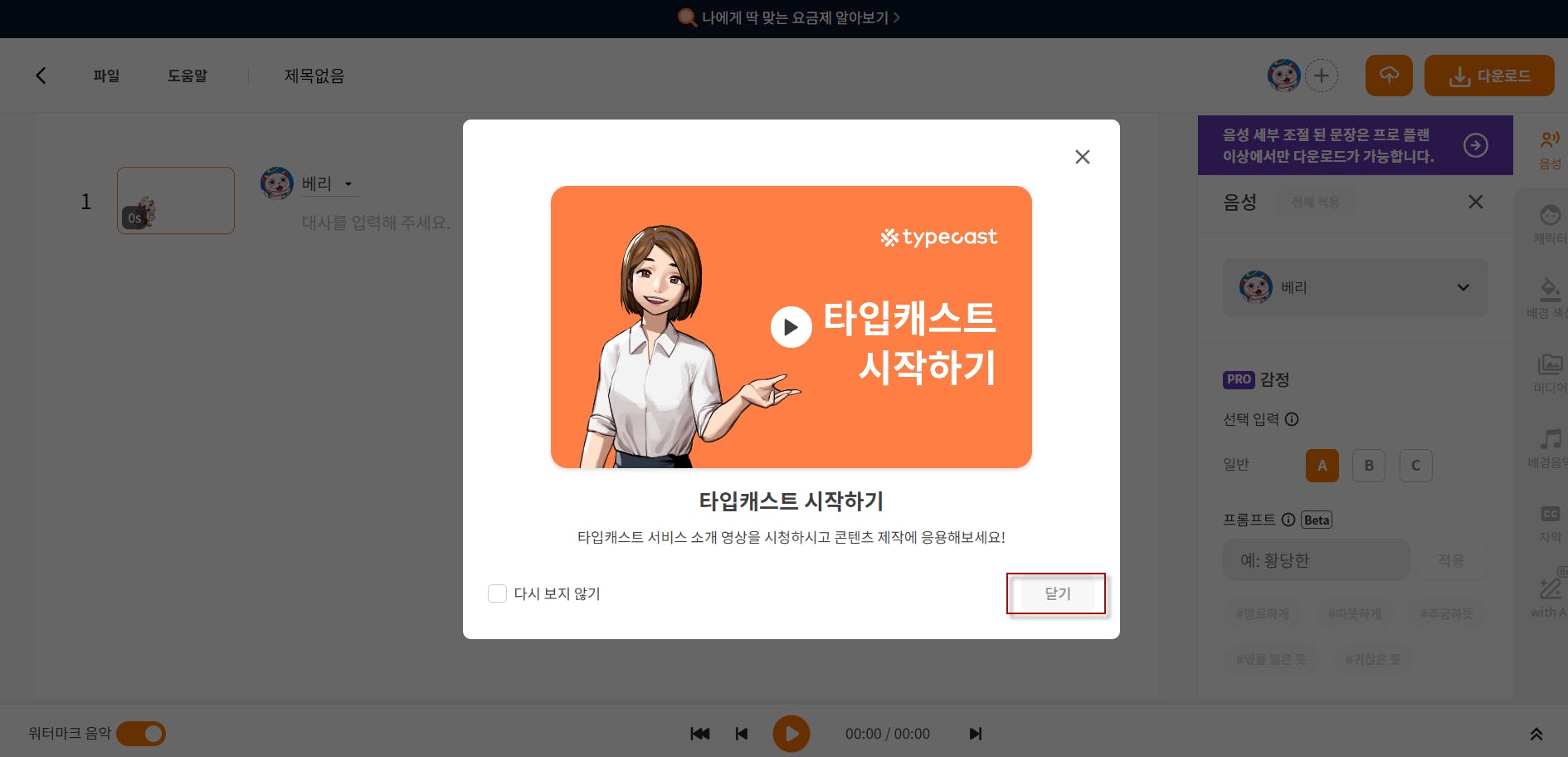
Task: Close the Typecast intro dialog with the X
Action: [x=1082, y=157]
